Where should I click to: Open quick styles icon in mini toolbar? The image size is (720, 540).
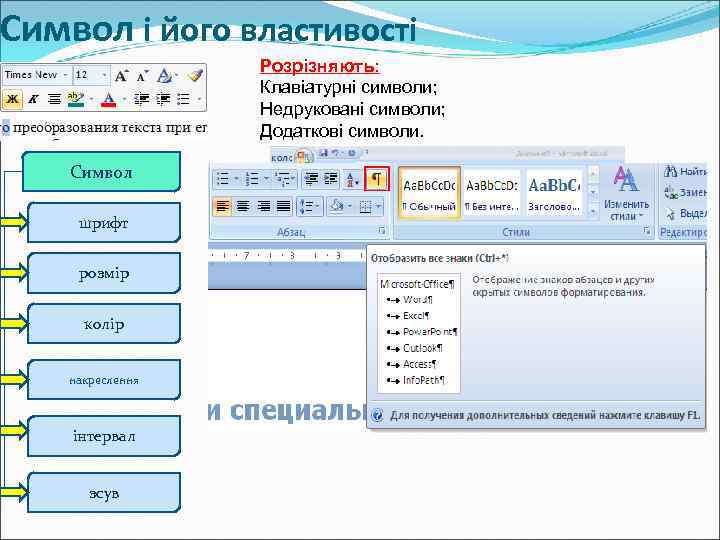164,75
